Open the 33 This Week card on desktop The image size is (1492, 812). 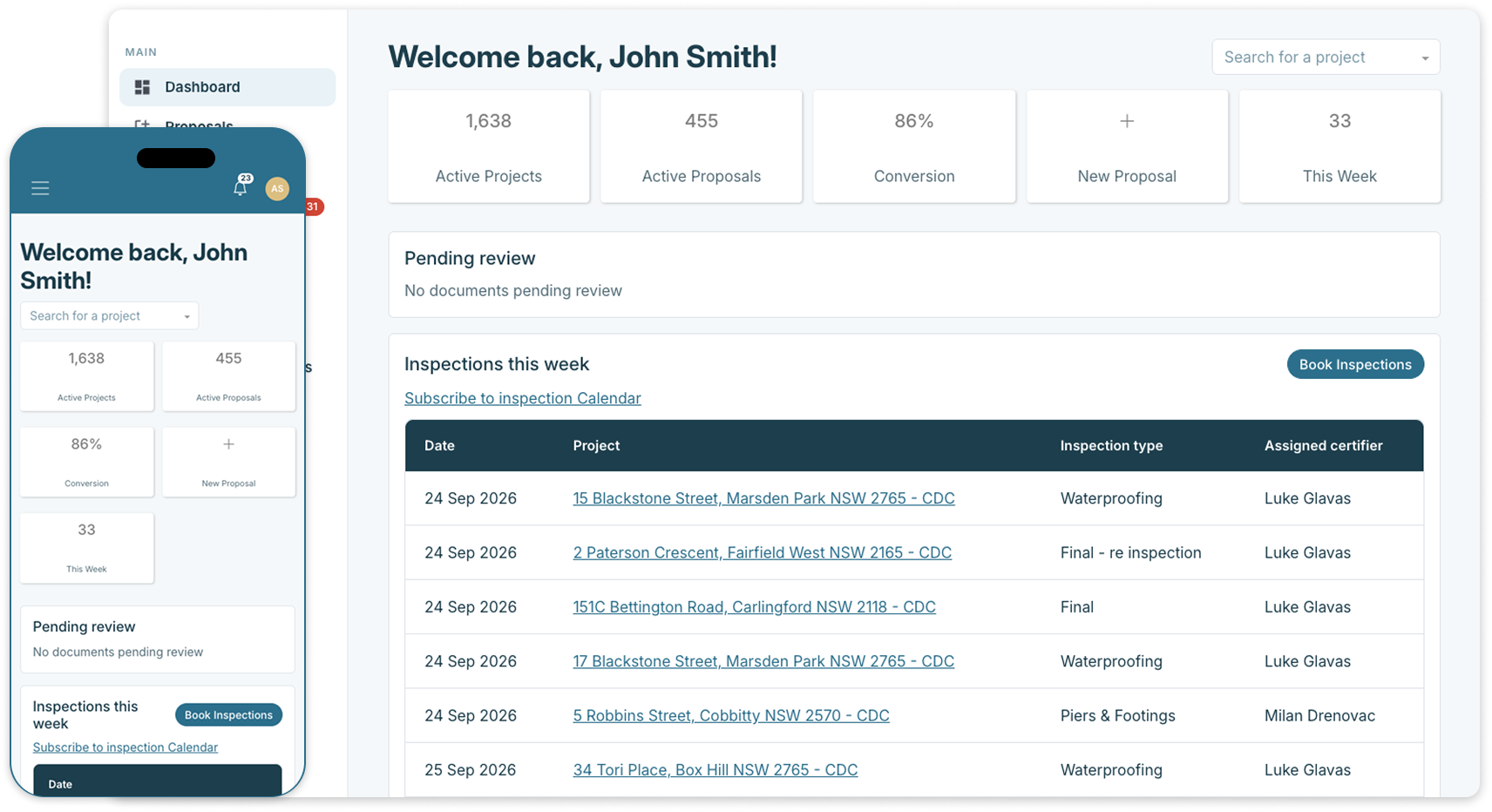point(1339,146)
